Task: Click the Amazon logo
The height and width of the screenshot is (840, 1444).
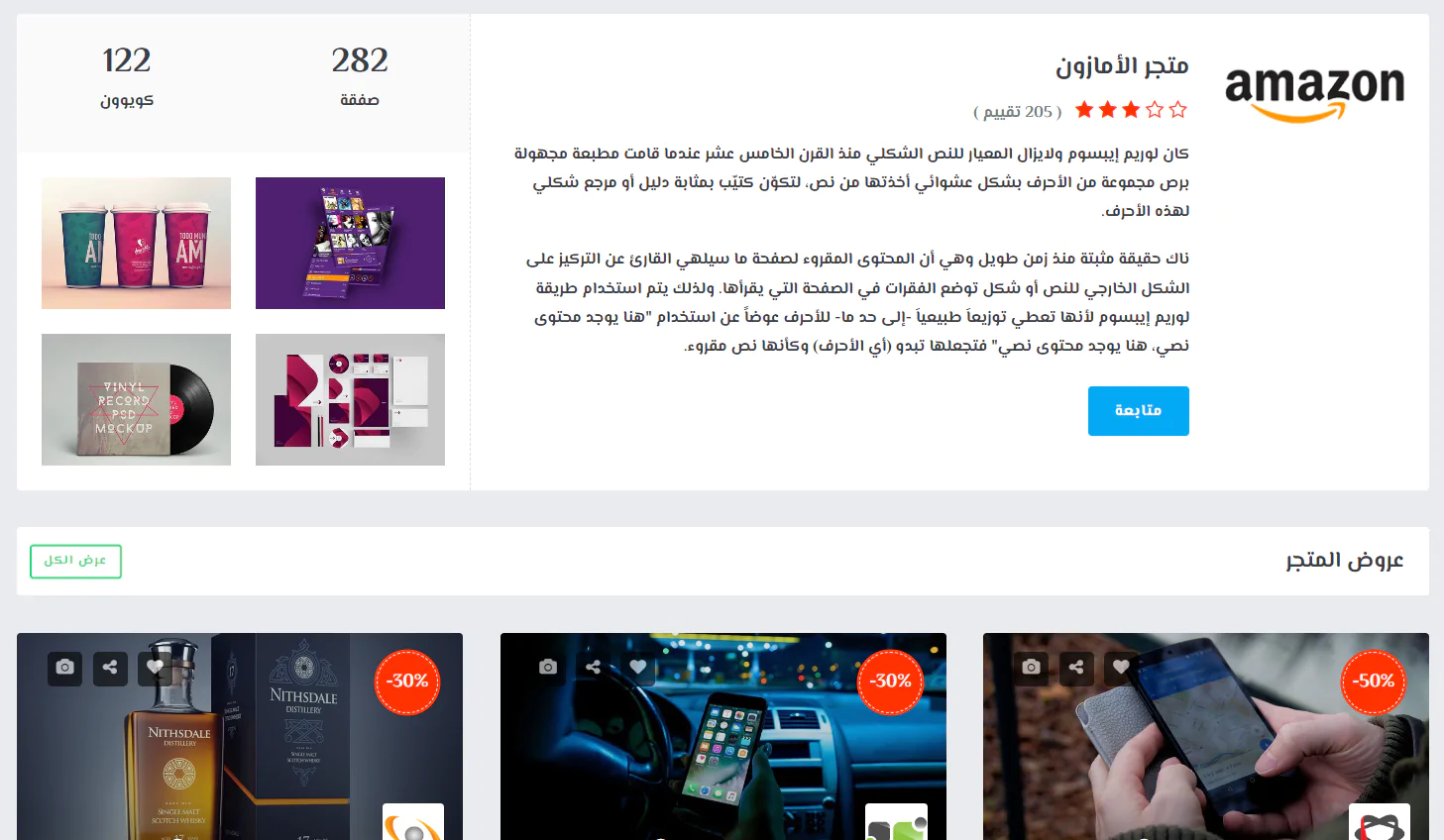Action: pyautogui.click(x=1314, y=93)
